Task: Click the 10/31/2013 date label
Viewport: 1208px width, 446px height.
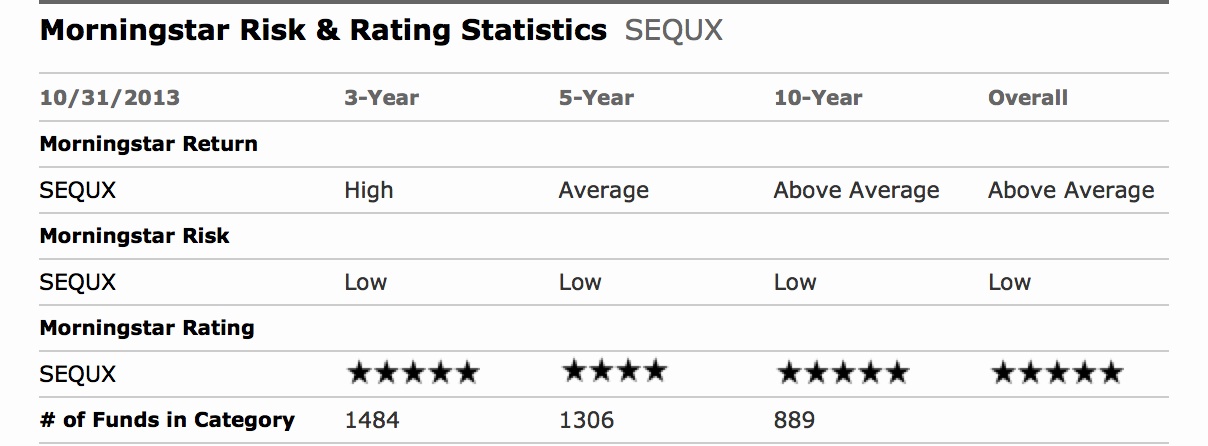Action: (x=110, y=98)
